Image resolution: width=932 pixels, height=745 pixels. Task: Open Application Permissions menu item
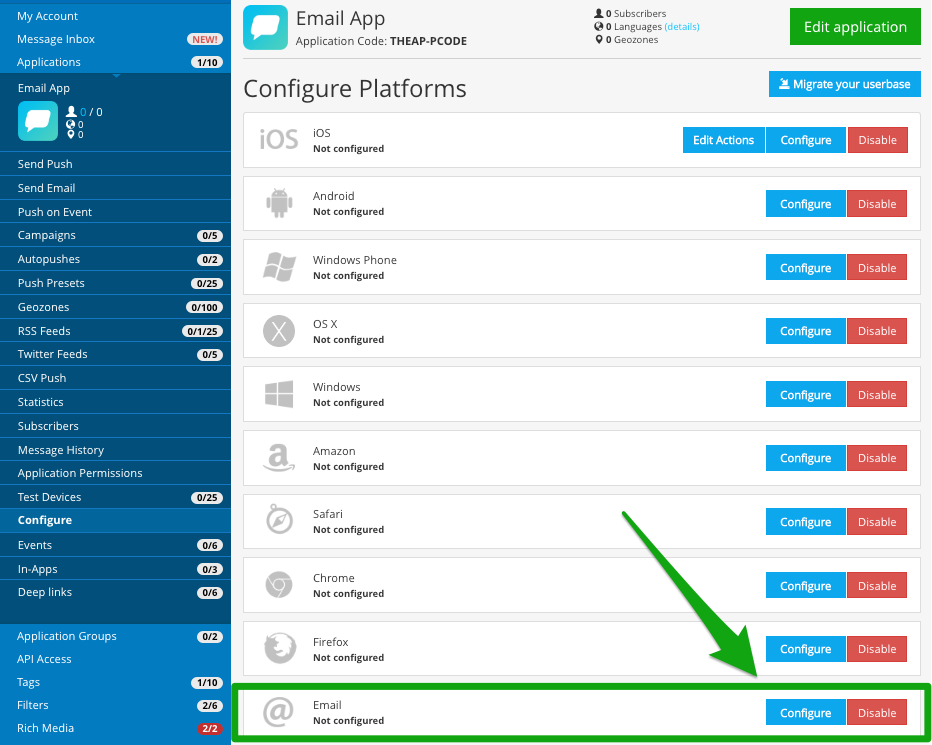coord(115,473)
